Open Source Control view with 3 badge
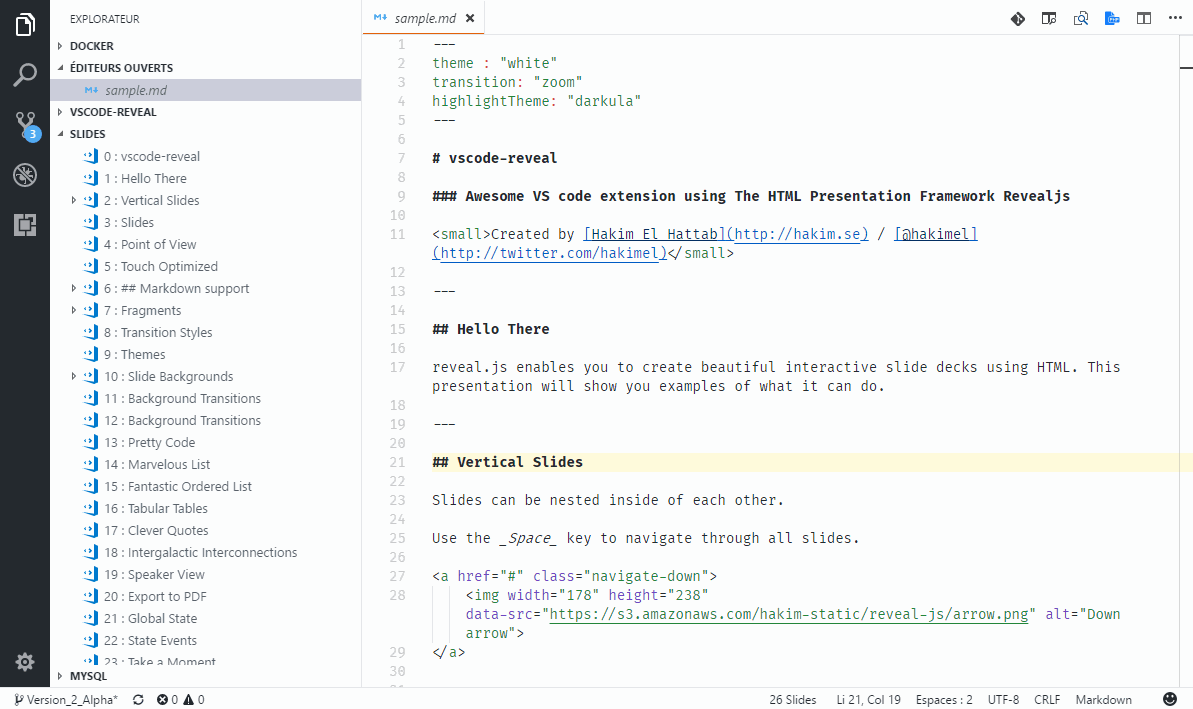This screenshot has width=1193, height=709. [x=25, y=126]
